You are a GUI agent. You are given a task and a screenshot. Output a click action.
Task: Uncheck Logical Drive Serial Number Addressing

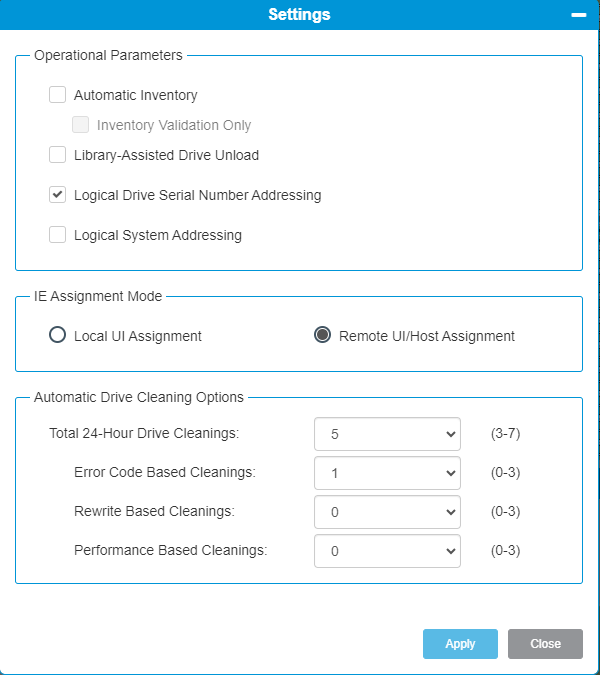tap(58, 195)
